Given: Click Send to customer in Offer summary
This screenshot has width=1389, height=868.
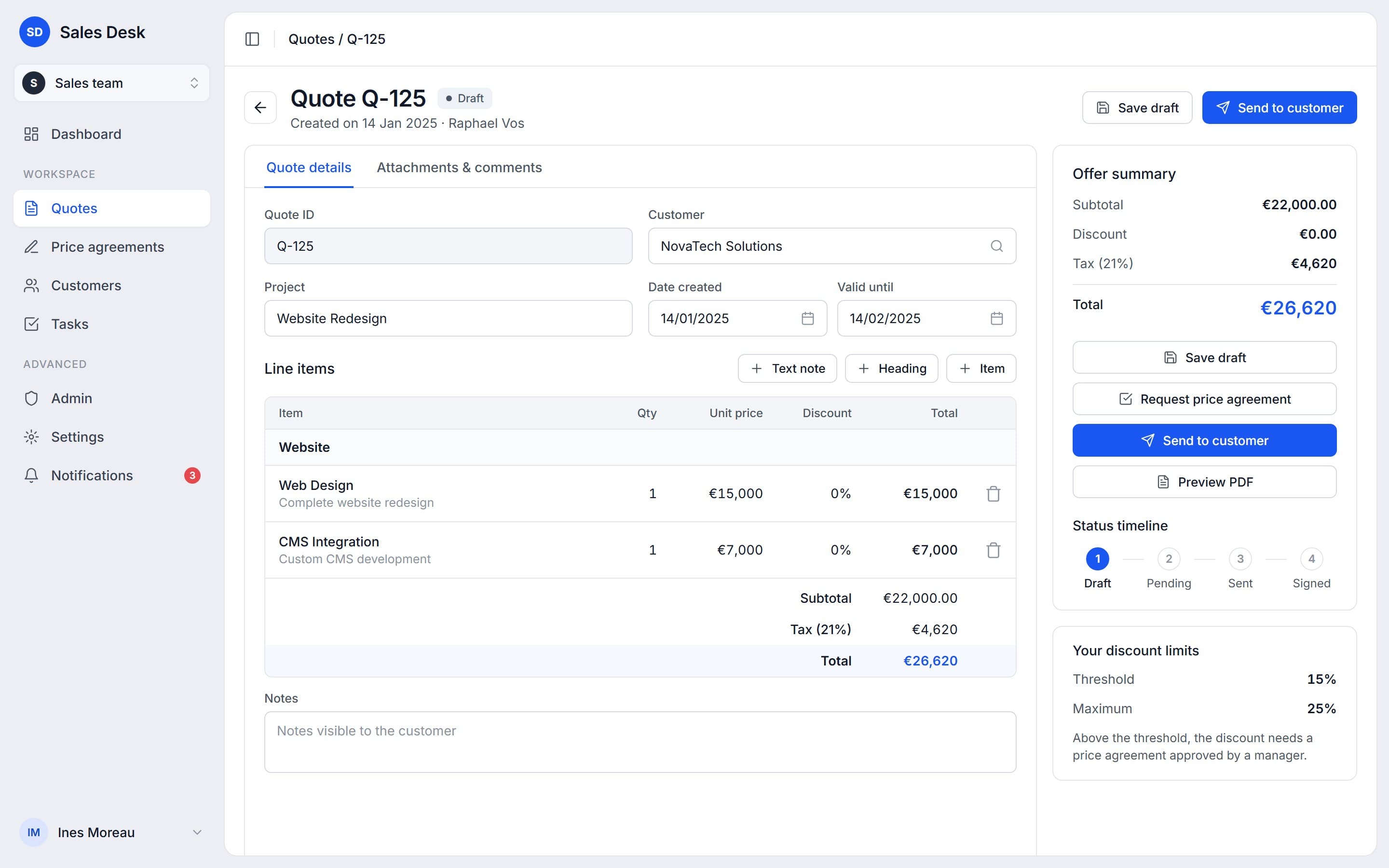Looking at the screenshot, I should coord(1204,440).
